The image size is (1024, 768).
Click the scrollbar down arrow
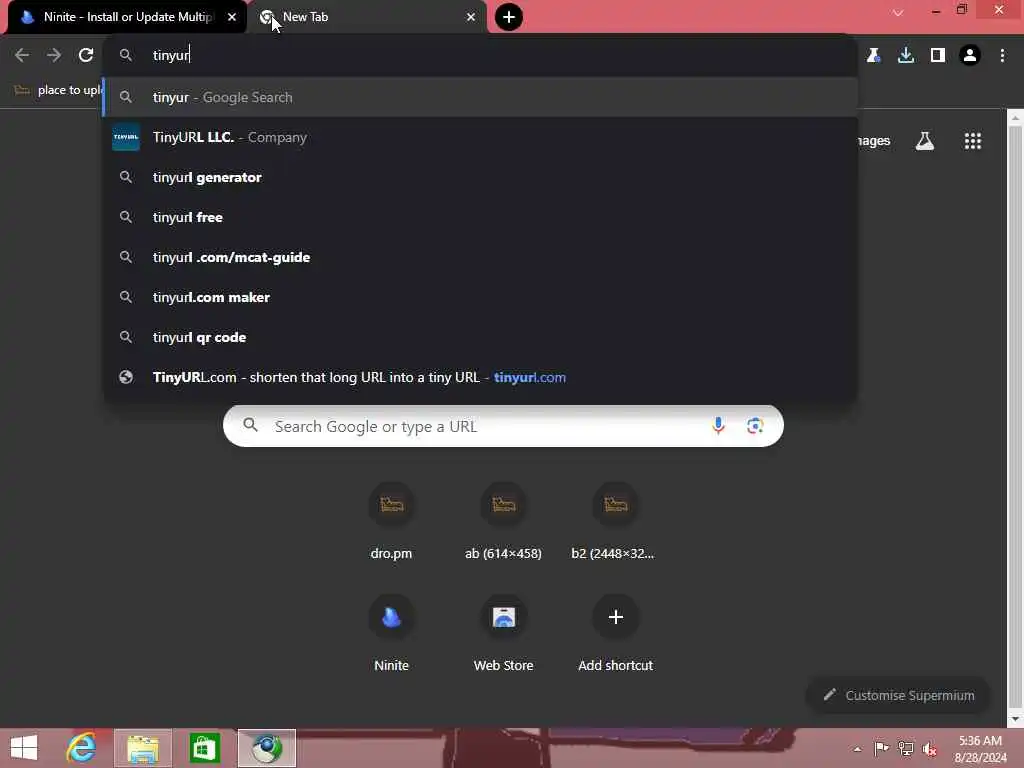1015,720
